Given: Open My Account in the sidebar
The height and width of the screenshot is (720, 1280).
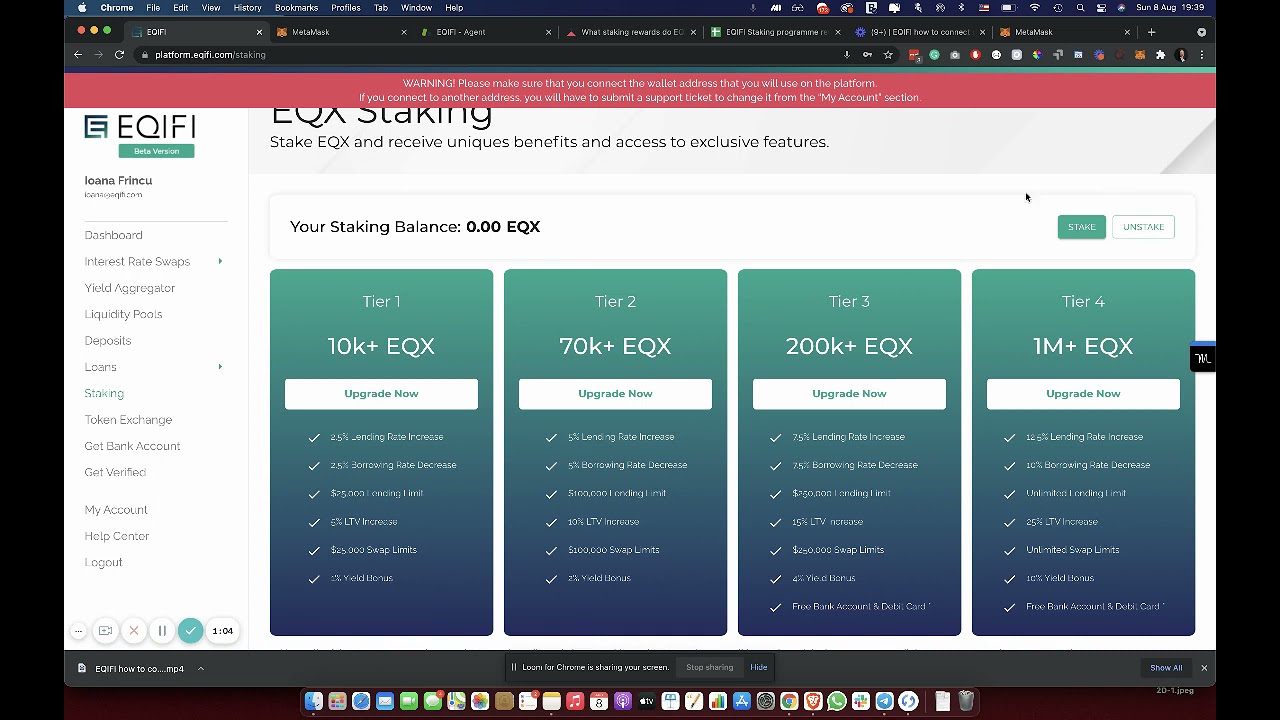Looking at the screenshot, I should coord(116,510).
